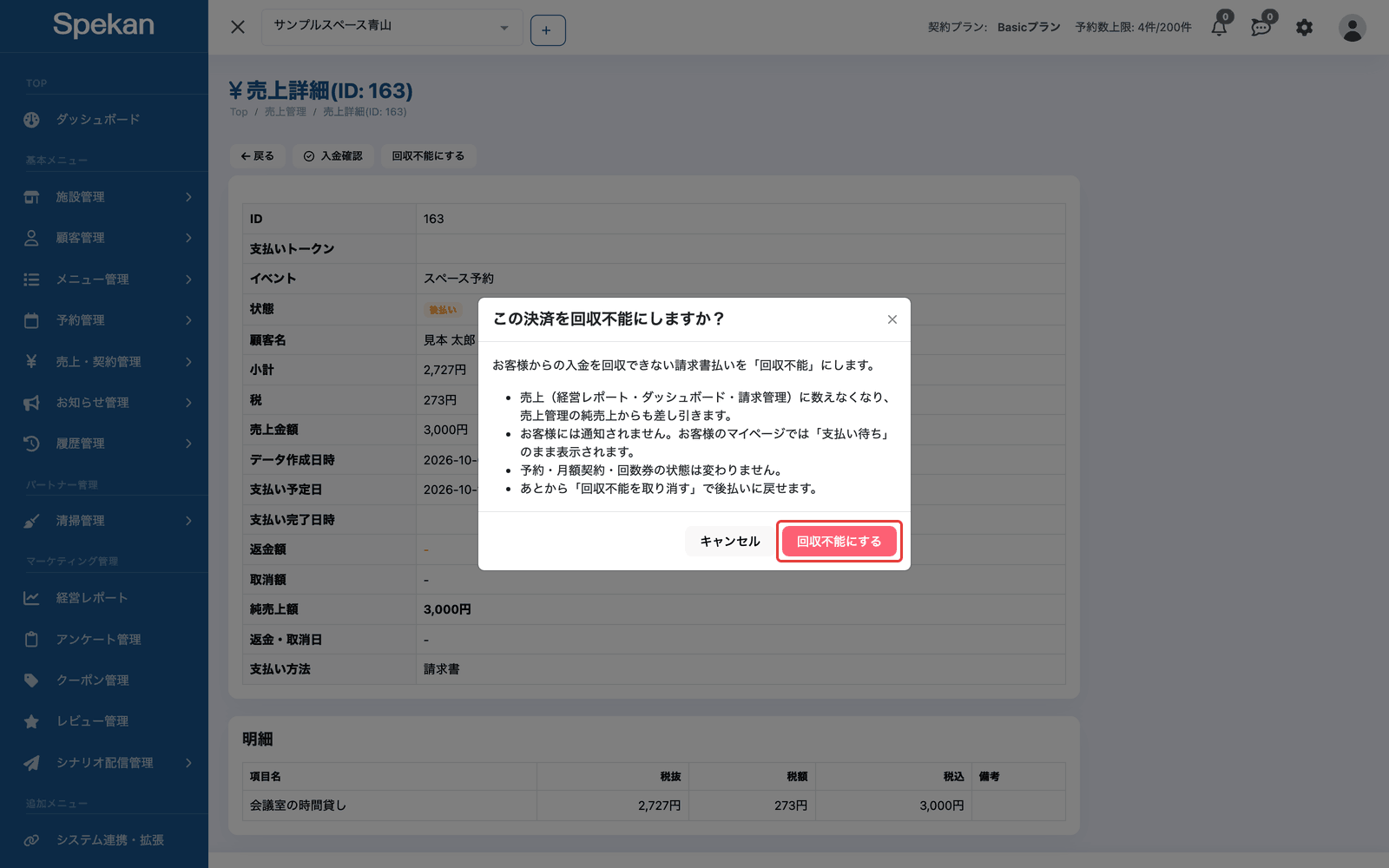The image size is (1389, 868).
Task: Open settings with the gear icon
Action: [x=1304, y=28]
